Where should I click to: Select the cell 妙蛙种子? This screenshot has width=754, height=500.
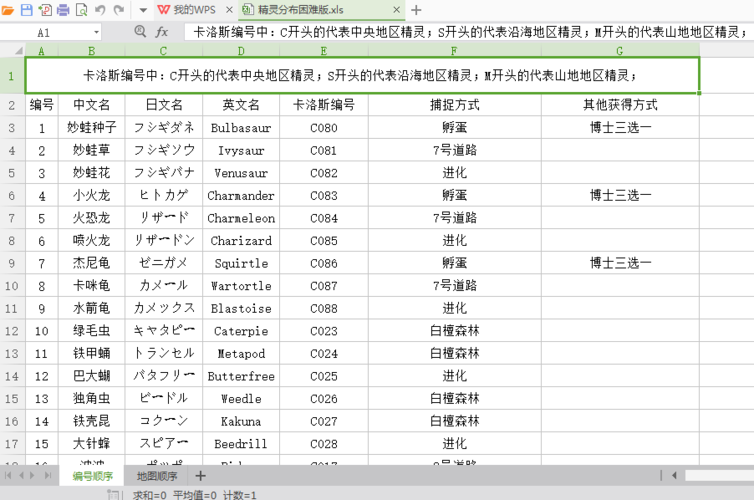click(x=91, y=128)
